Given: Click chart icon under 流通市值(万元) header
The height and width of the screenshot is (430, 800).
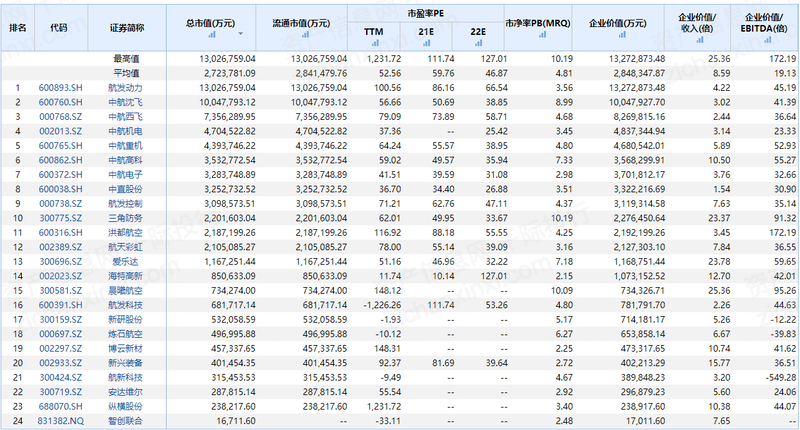Looking at the screenshot, I should point(305,35).
